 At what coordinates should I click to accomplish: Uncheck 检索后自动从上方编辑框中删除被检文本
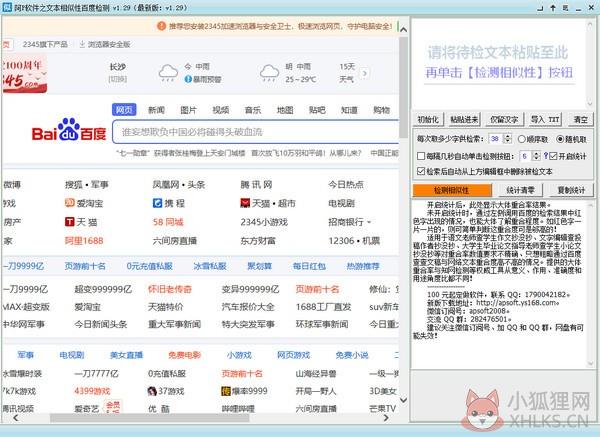coord(421,171)
